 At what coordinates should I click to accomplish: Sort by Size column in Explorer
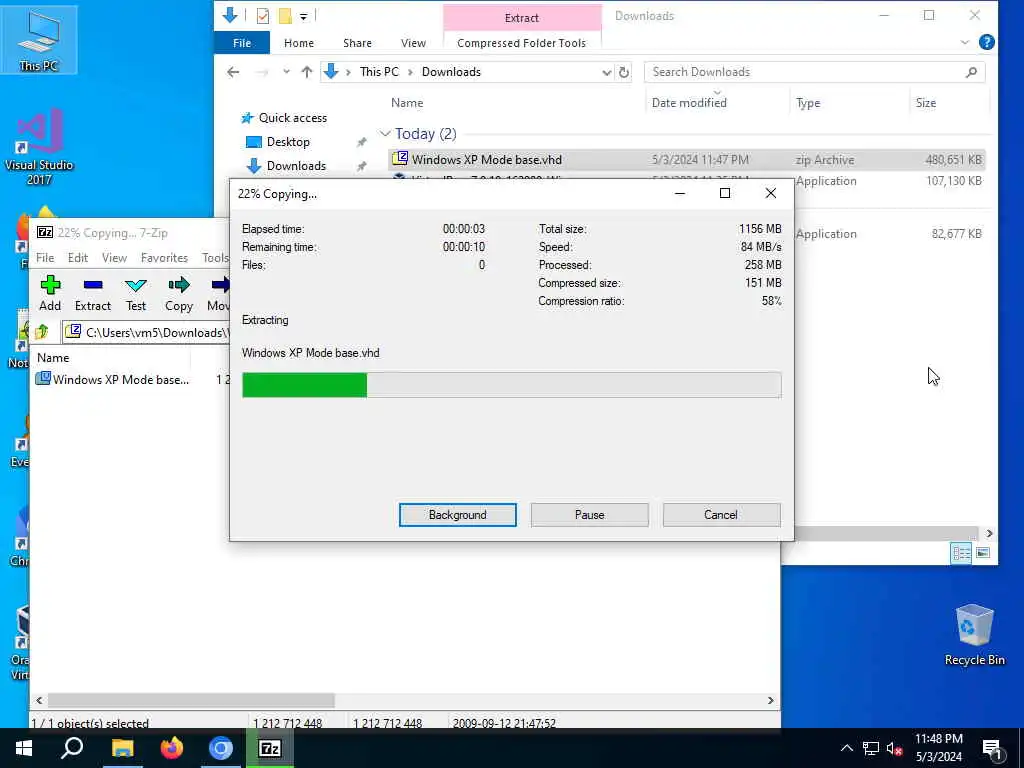point(925,103)
